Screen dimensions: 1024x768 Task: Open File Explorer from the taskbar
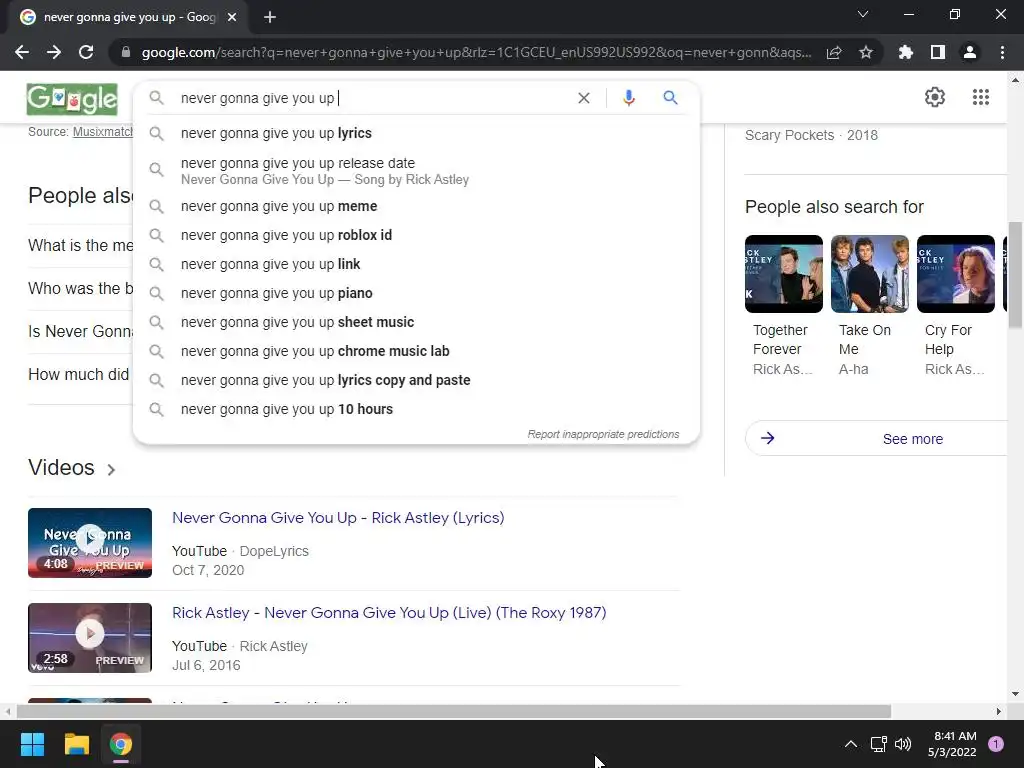click(76, 744)
